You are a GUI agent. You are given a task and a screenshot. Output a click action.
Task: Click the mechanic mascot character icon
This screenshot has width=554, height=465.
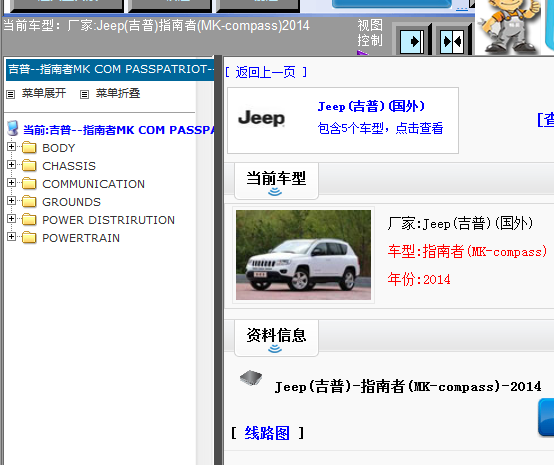pyautogui.click(x=509, y=27)
